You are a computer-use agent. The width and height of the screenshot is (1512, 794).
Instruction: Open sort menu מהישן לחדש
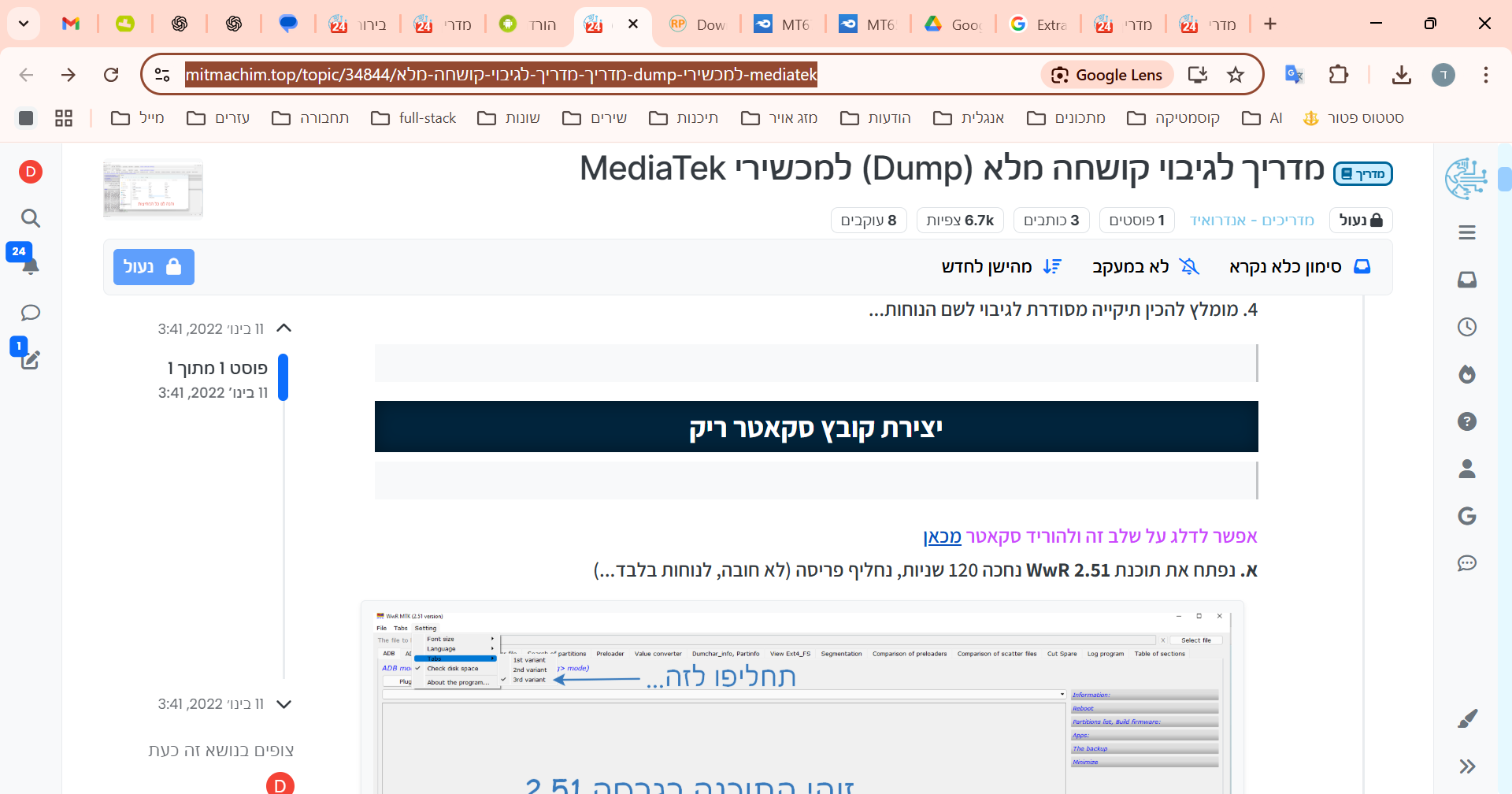pos(1002,267)
